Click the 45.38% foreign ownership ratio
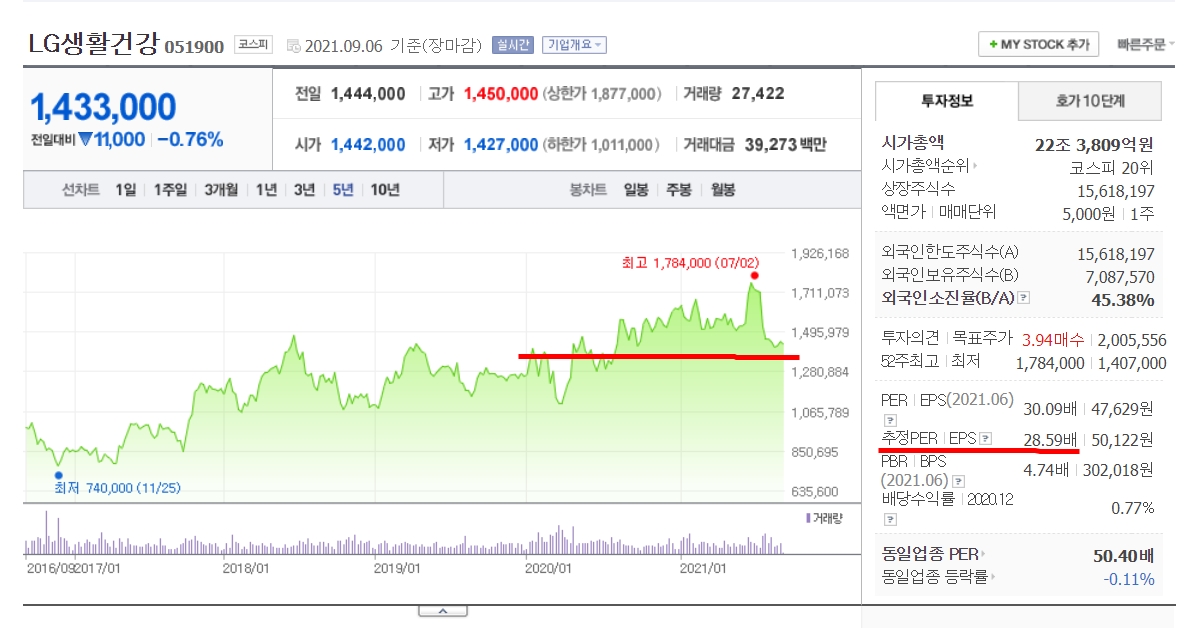This screenshot has height=628, width=1186. coord(1122,300)
